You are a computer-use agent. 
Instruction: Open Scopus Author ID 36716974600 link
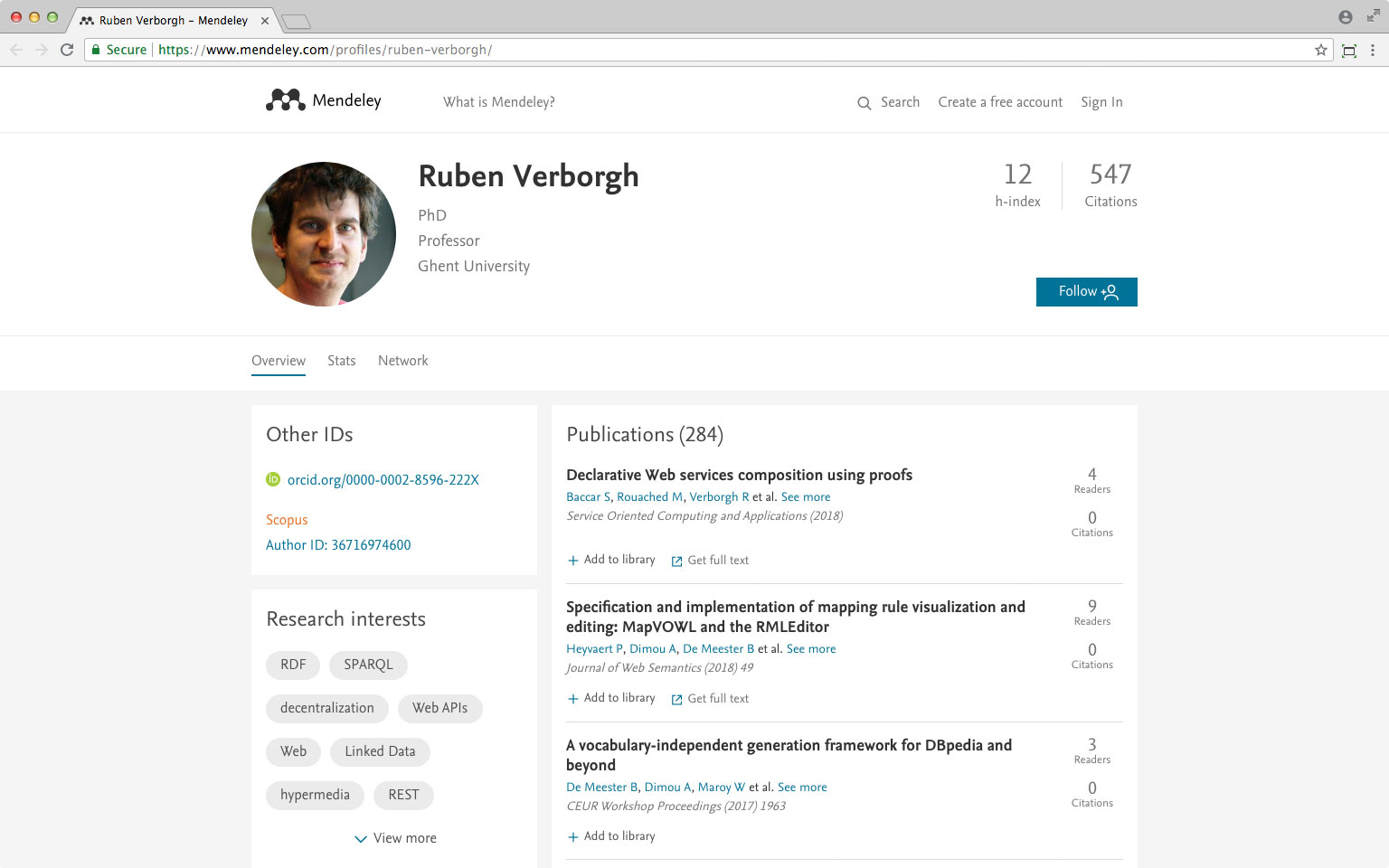tap(338, 545)
